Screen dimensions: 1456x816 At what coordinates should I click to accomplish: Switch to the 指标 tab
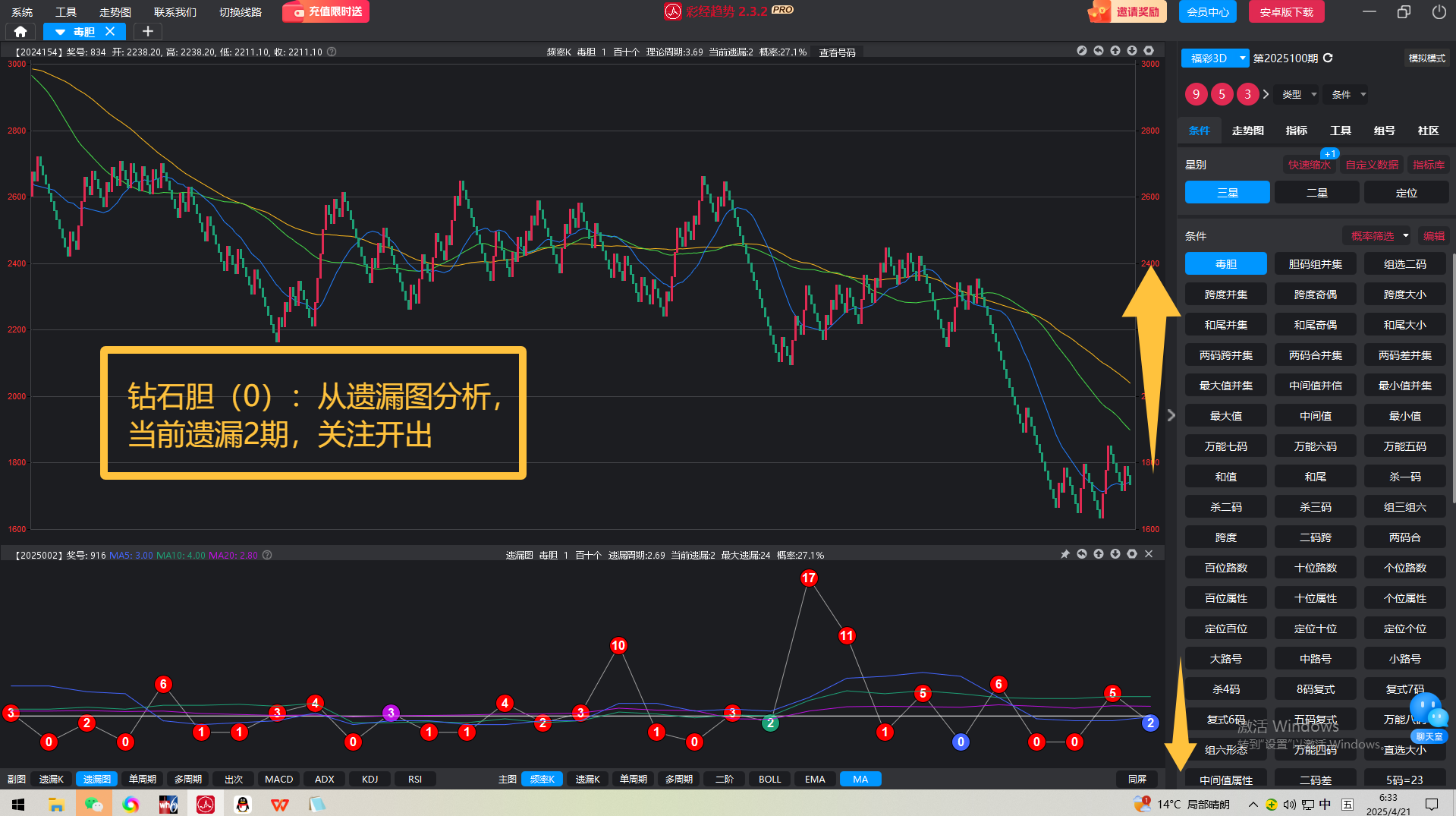click(1296, 131)
